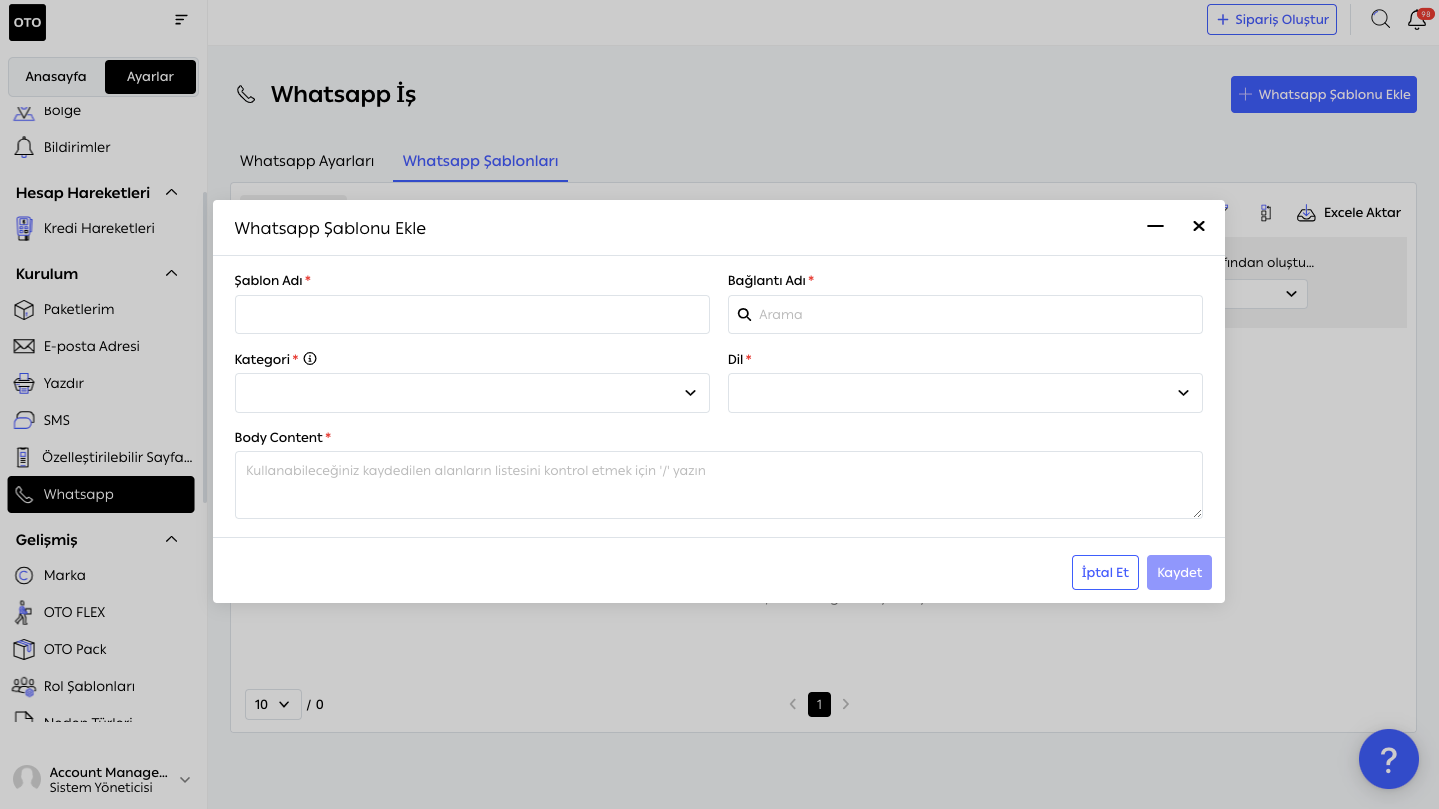The height and width of the screenshot is (809, 1439).
Task: Select Bildirimler in the sidebar
Action: (101, 147)
